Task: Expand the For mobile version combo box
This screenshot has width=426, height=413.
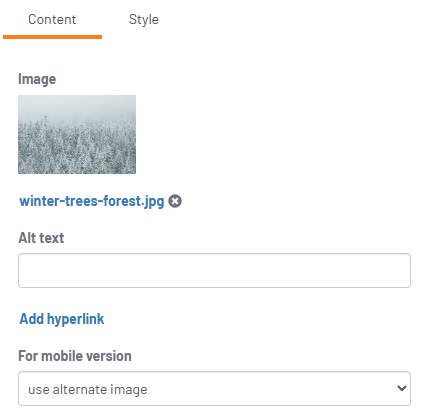Action: (x=214, y=388)
